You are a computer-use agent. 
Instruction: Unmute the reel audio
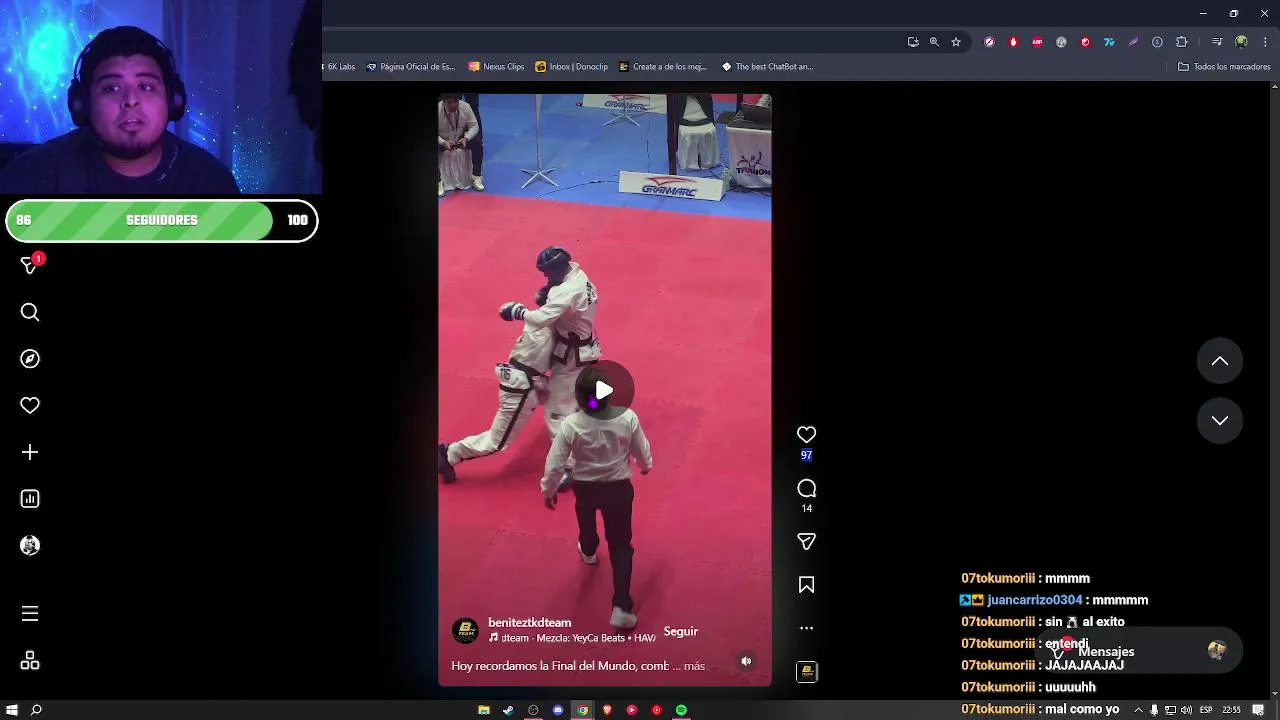coord(746,661)
